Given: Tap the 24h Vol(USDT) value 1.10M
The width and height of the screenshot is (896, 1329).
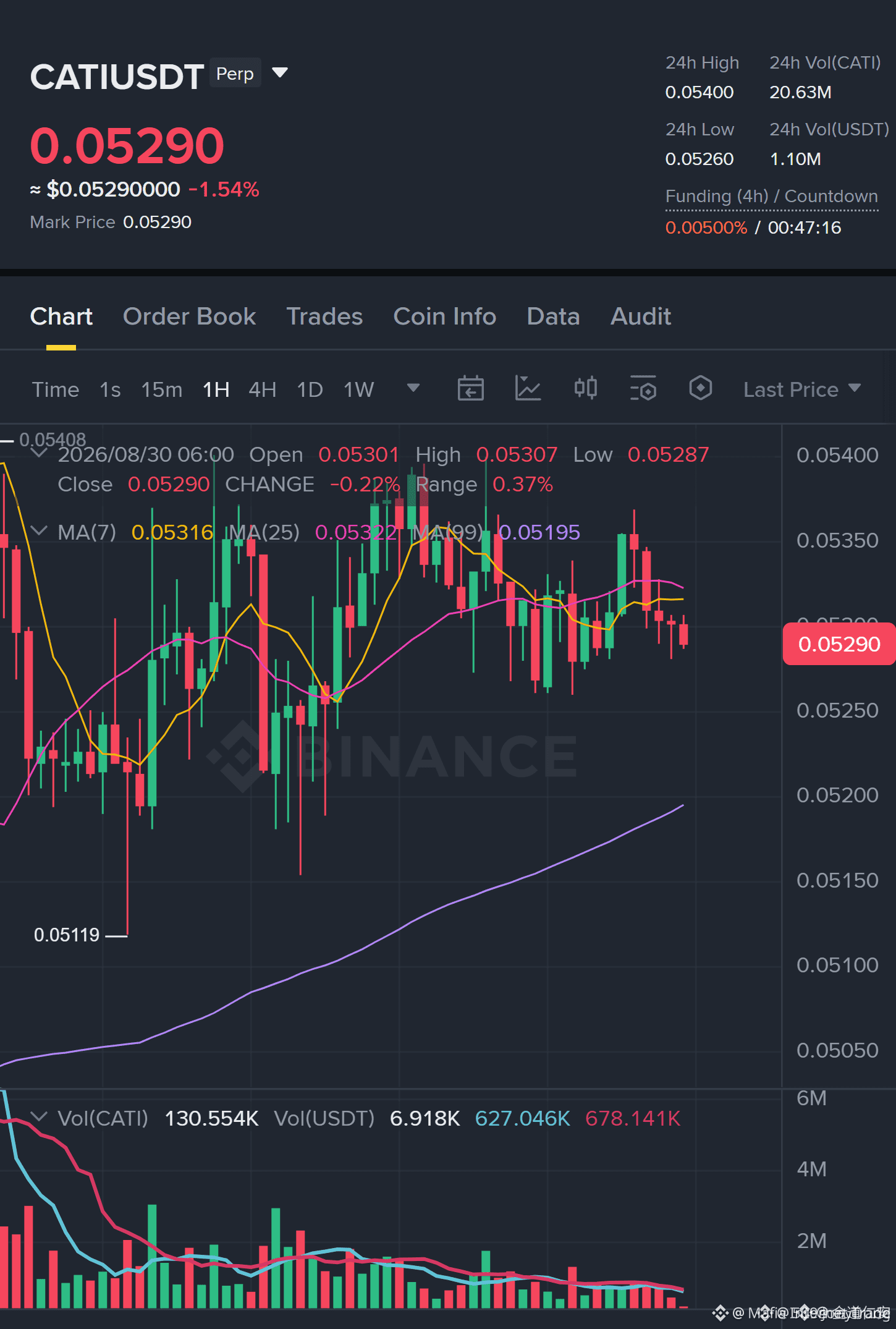Looking at the screenshot, I should click(x=795, y=159).
